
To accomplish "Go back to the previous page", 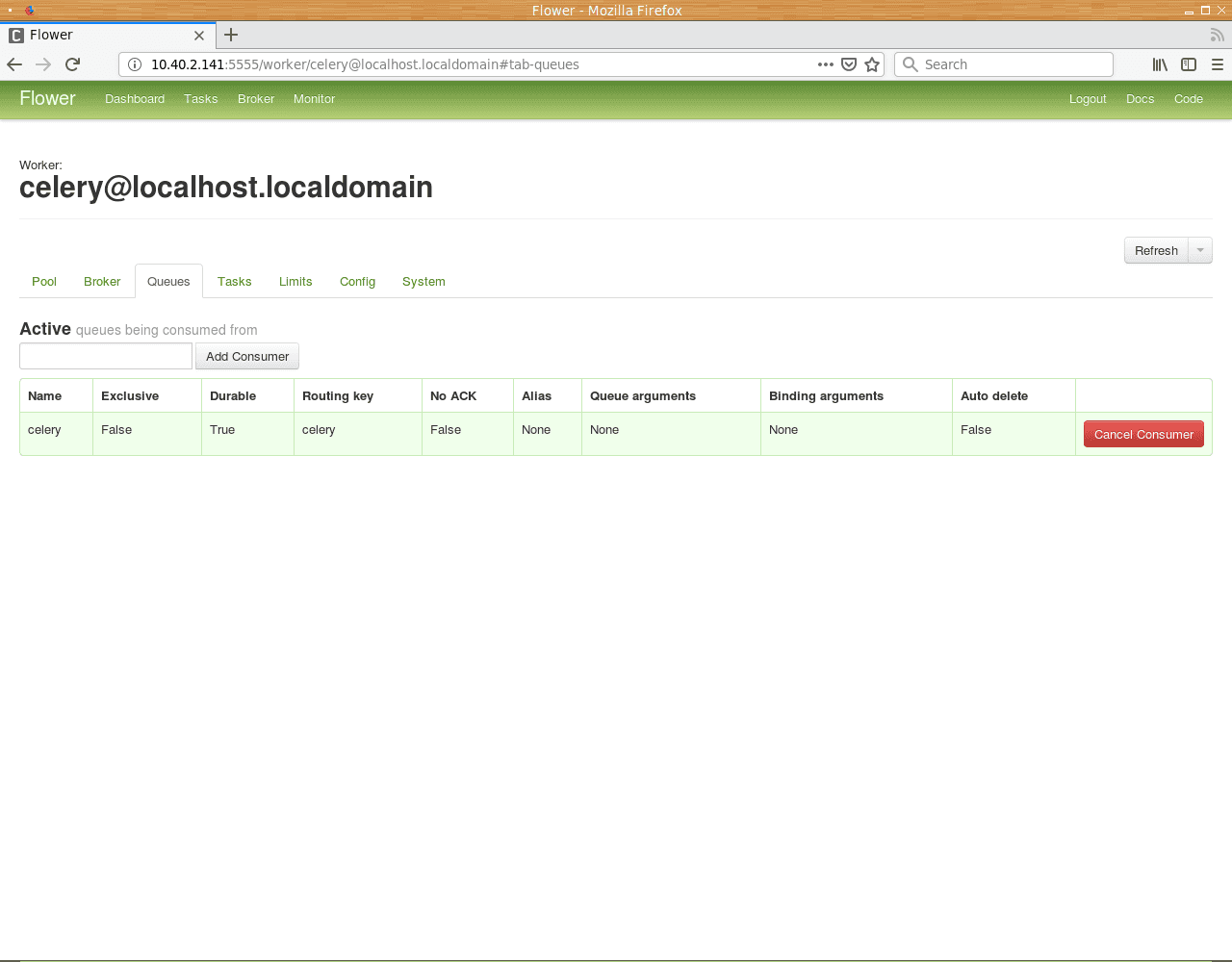I will (x=14, y=64).
